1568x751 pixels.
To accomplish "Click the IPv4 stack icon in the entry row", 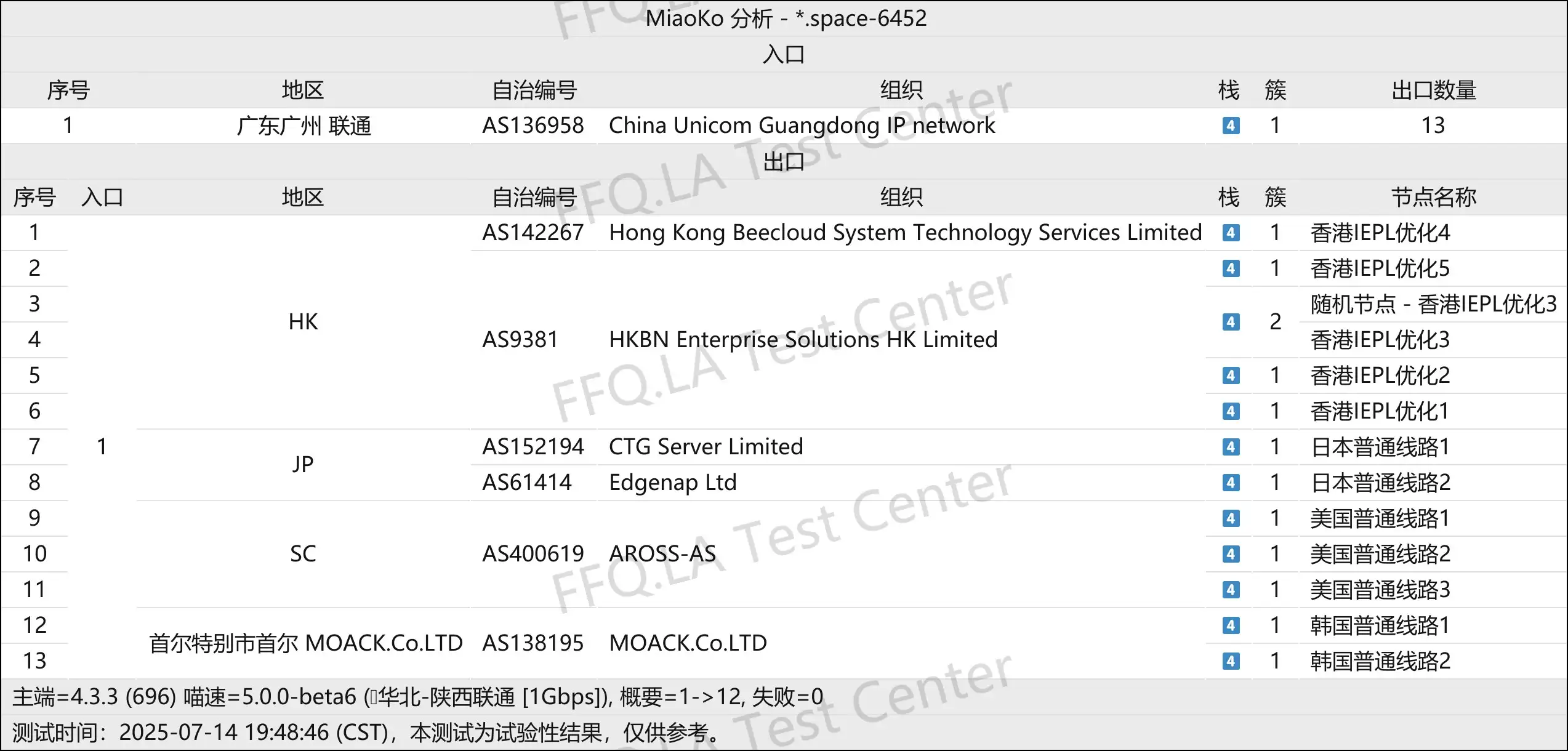I will [1230, 126].
